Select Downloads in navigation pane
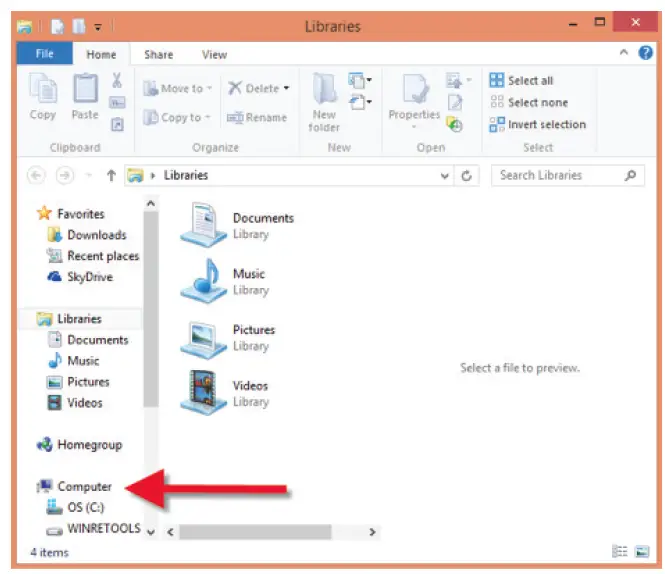 pyautogui.click(x=87, y=235)
